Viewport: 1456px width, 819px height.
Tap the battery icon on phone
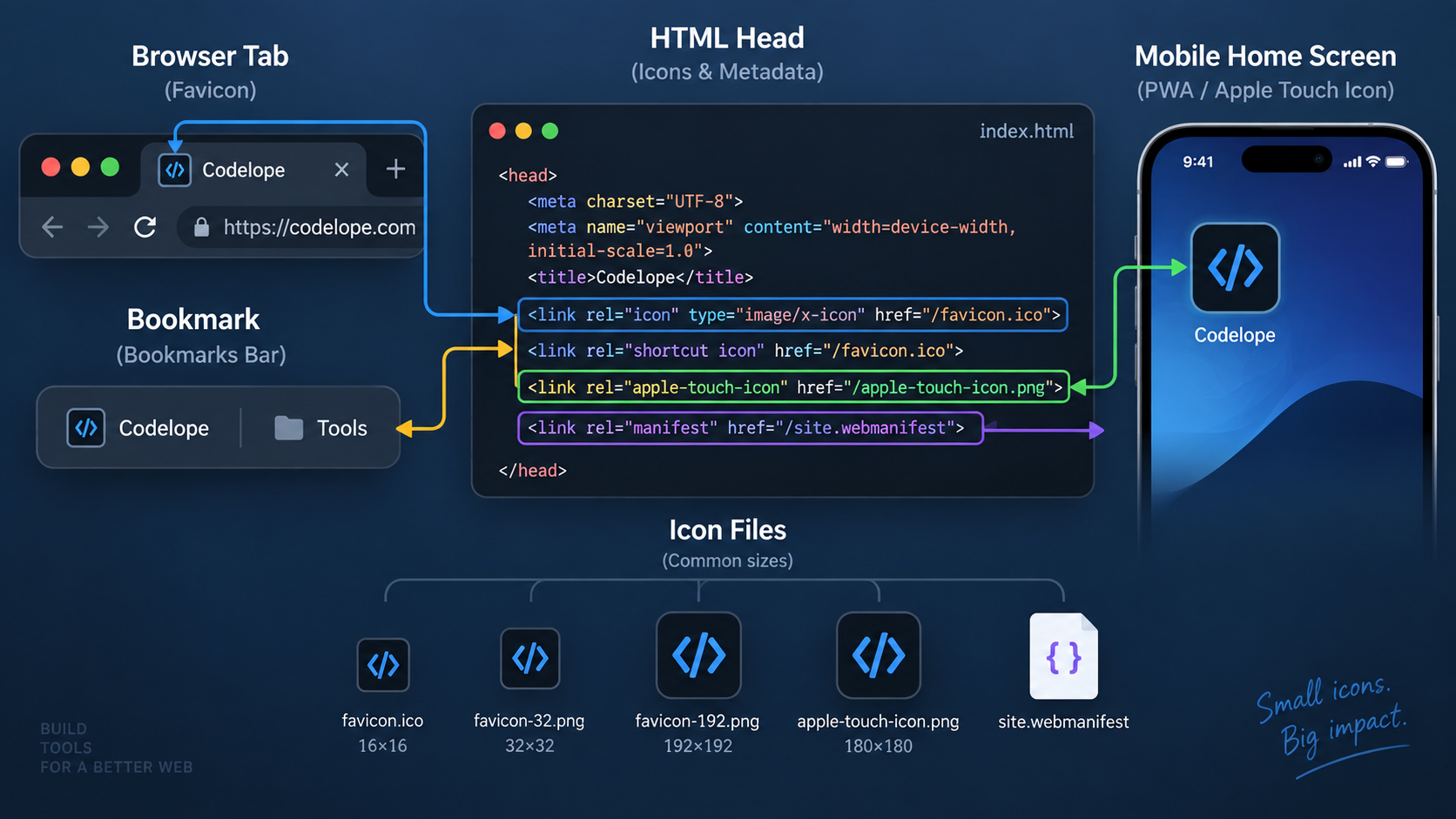tap(1396, 162)
